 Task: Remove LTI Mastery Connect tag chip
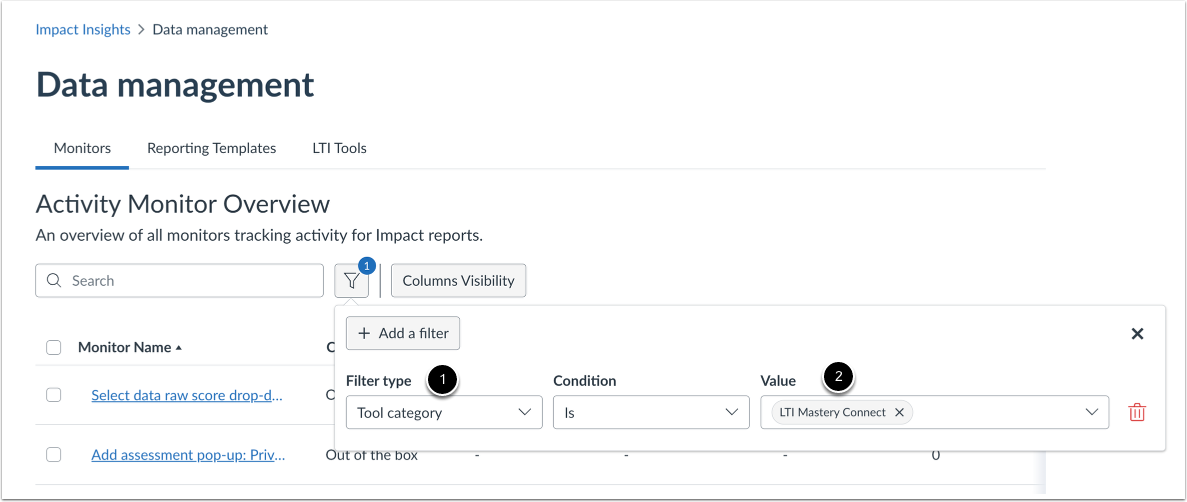point(899,412)
